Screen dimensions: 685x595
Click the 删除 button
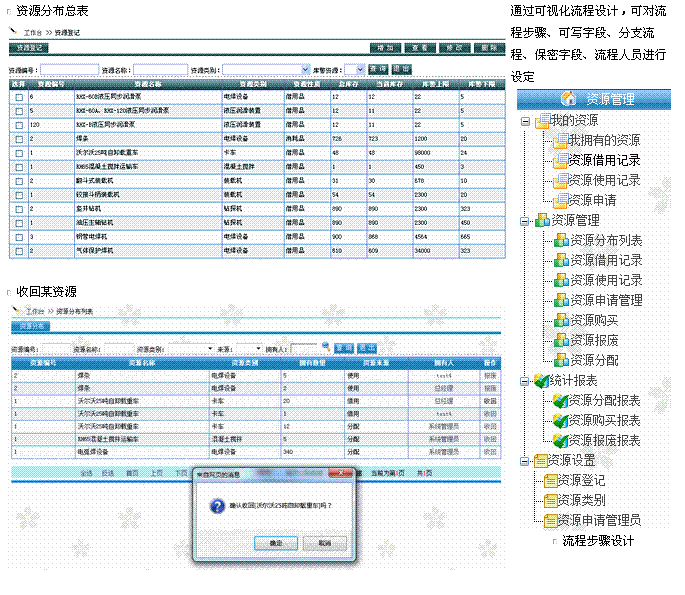tap(489, 48)
